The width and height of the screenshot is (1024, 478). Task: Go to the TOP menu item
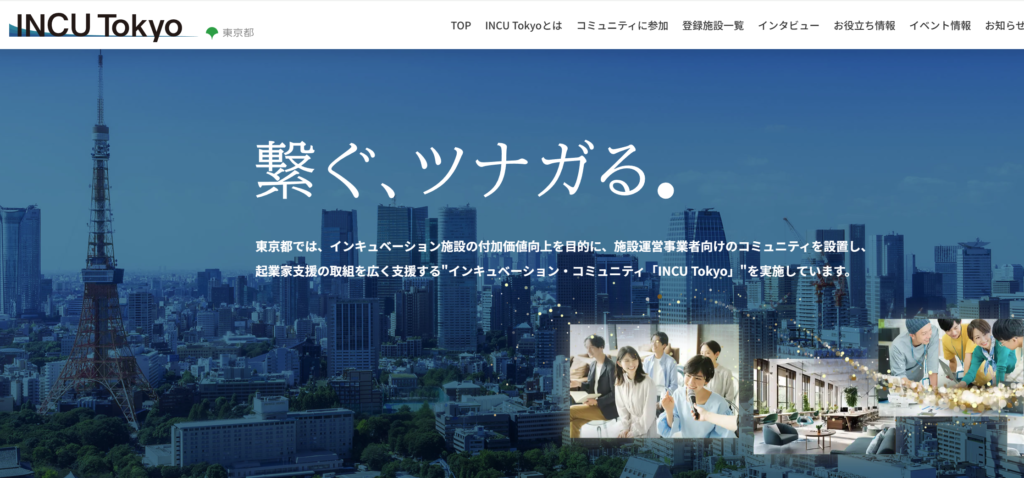point(460,25)
